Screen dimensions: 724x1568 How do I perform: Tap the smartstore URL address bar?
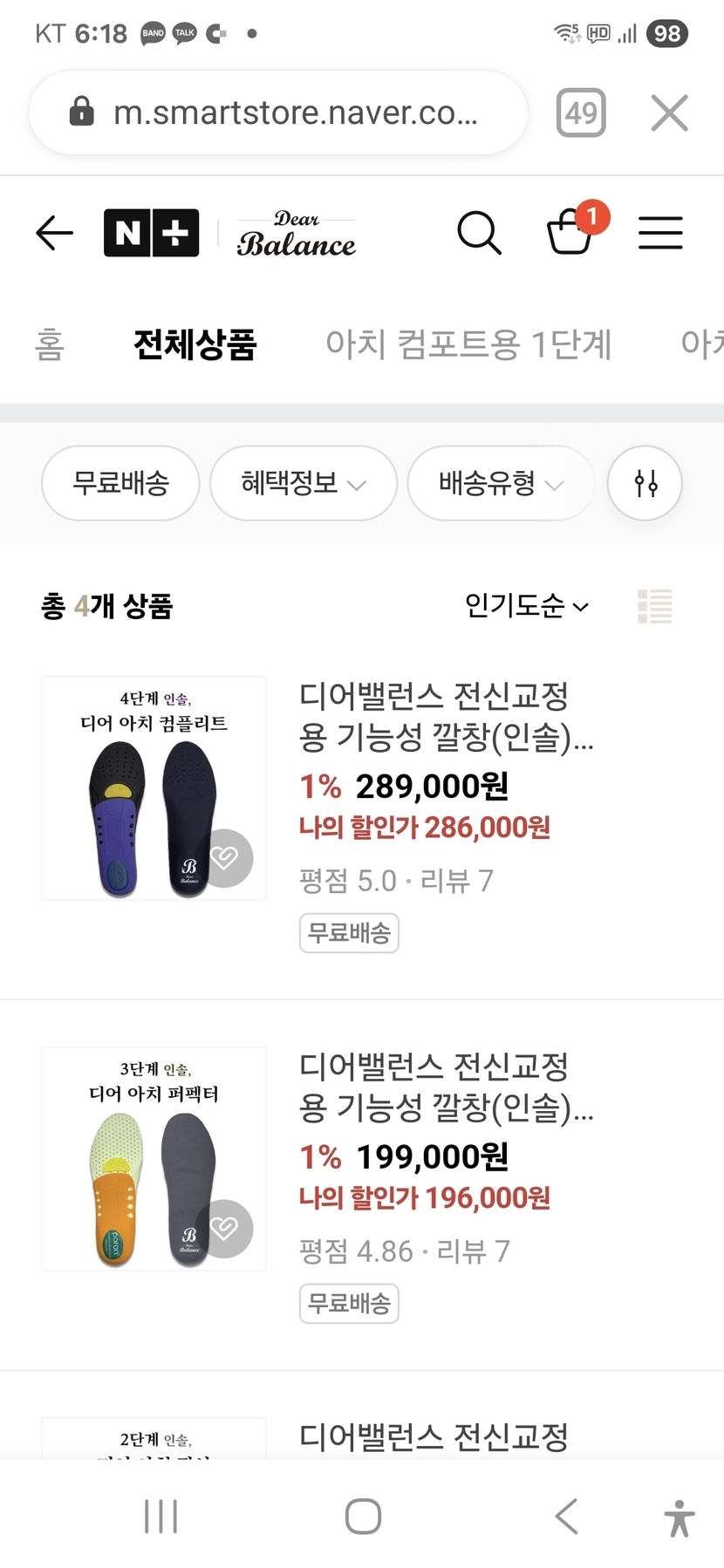[278, 113]
